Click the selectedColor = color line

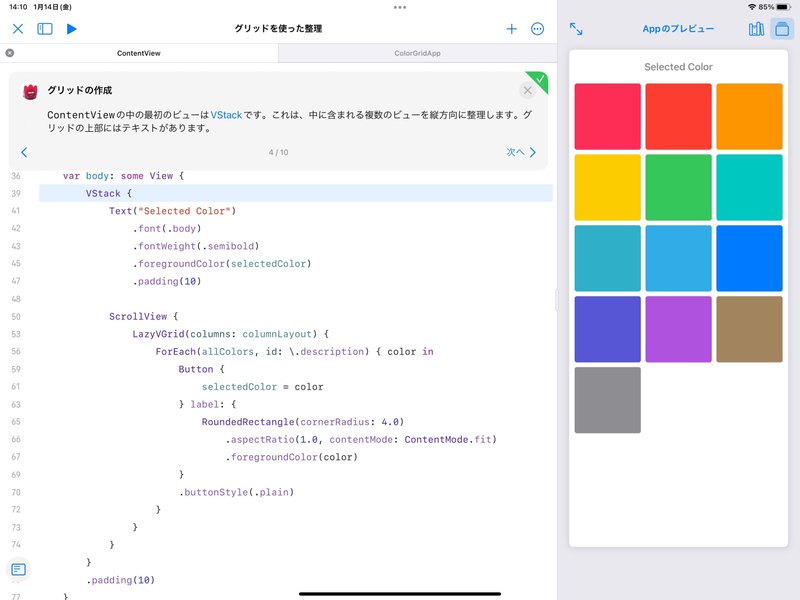[x=262, y=387]
